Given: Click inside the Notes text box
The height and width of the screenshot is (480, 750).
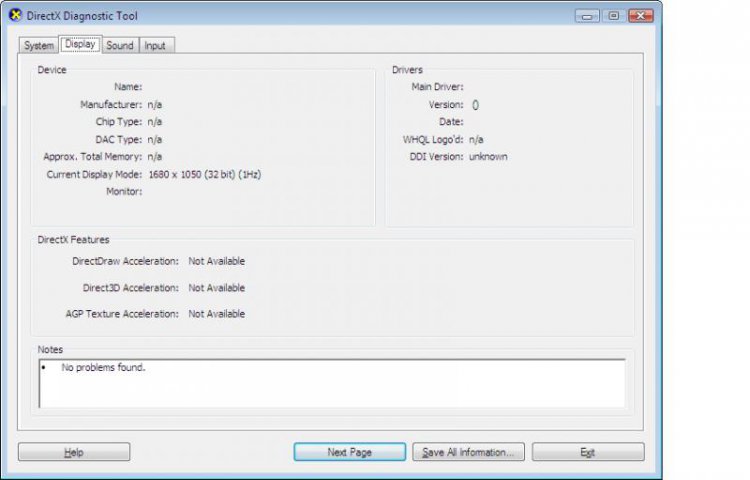Looking at the screenshot, I should click(331, 383).
